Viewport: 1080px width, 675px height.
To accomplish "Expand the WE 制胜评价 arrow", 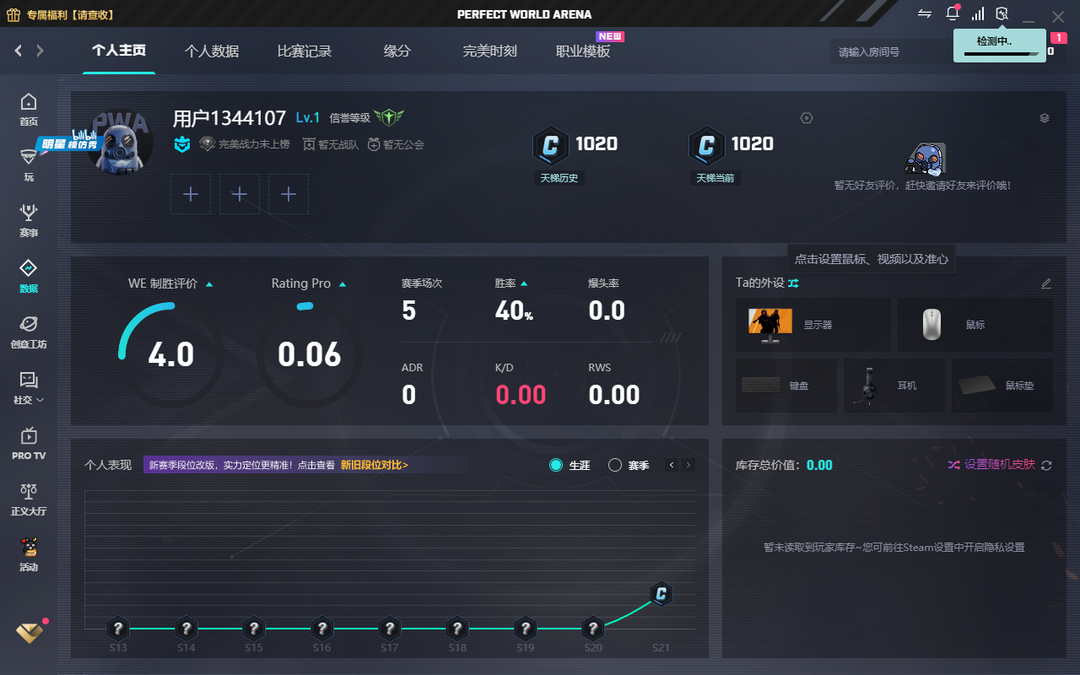I will [209, 284].
